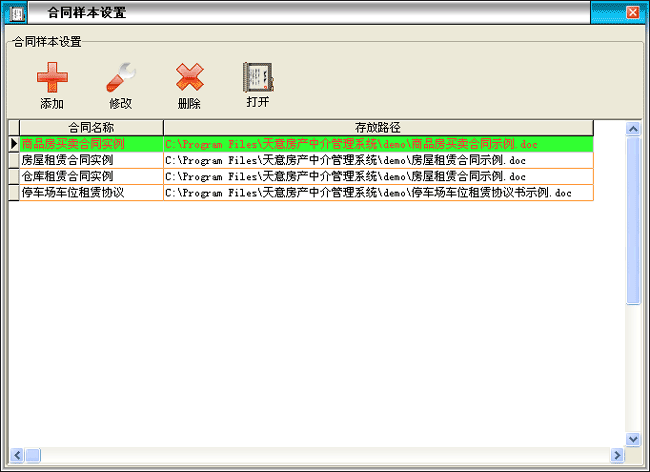Viewport: 650px width, 472px height.
Task: Click the horizontal scrollbar right arrow
Action: (617, 455)
